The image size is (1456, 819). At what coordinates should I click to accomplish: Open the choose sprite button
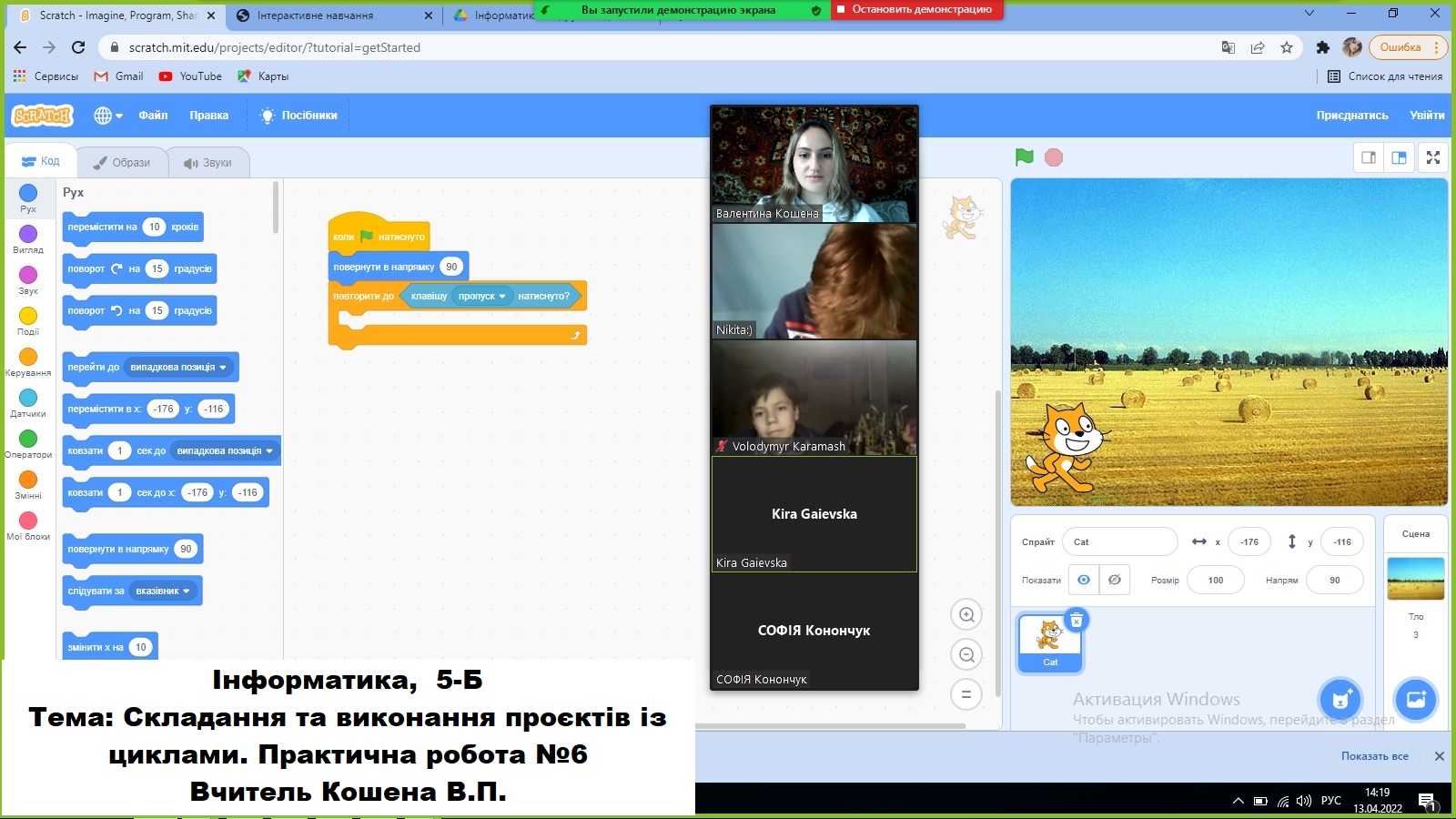click(x=1340, y=700)
